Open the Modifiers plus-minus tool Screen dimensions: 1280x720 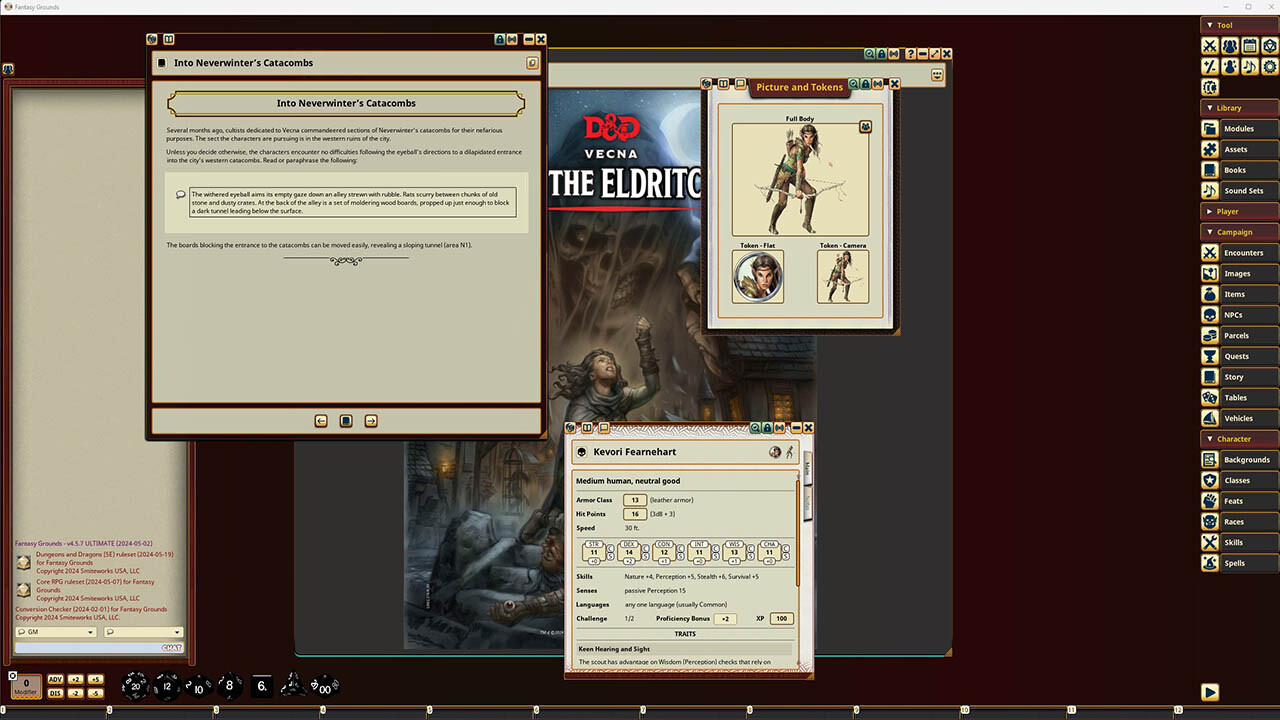(x=1211, y=66)
